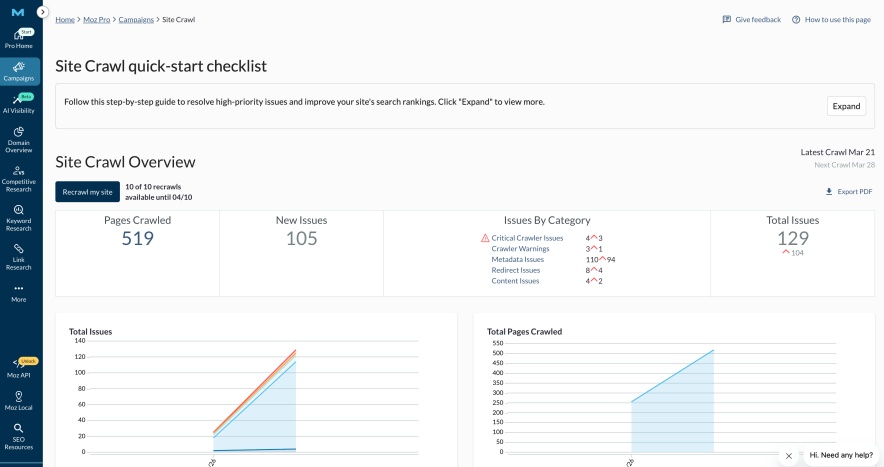The height and width of the screenshot is (467, 884).
Task: Click the Total Issues value 129
Action: point(793,239)
